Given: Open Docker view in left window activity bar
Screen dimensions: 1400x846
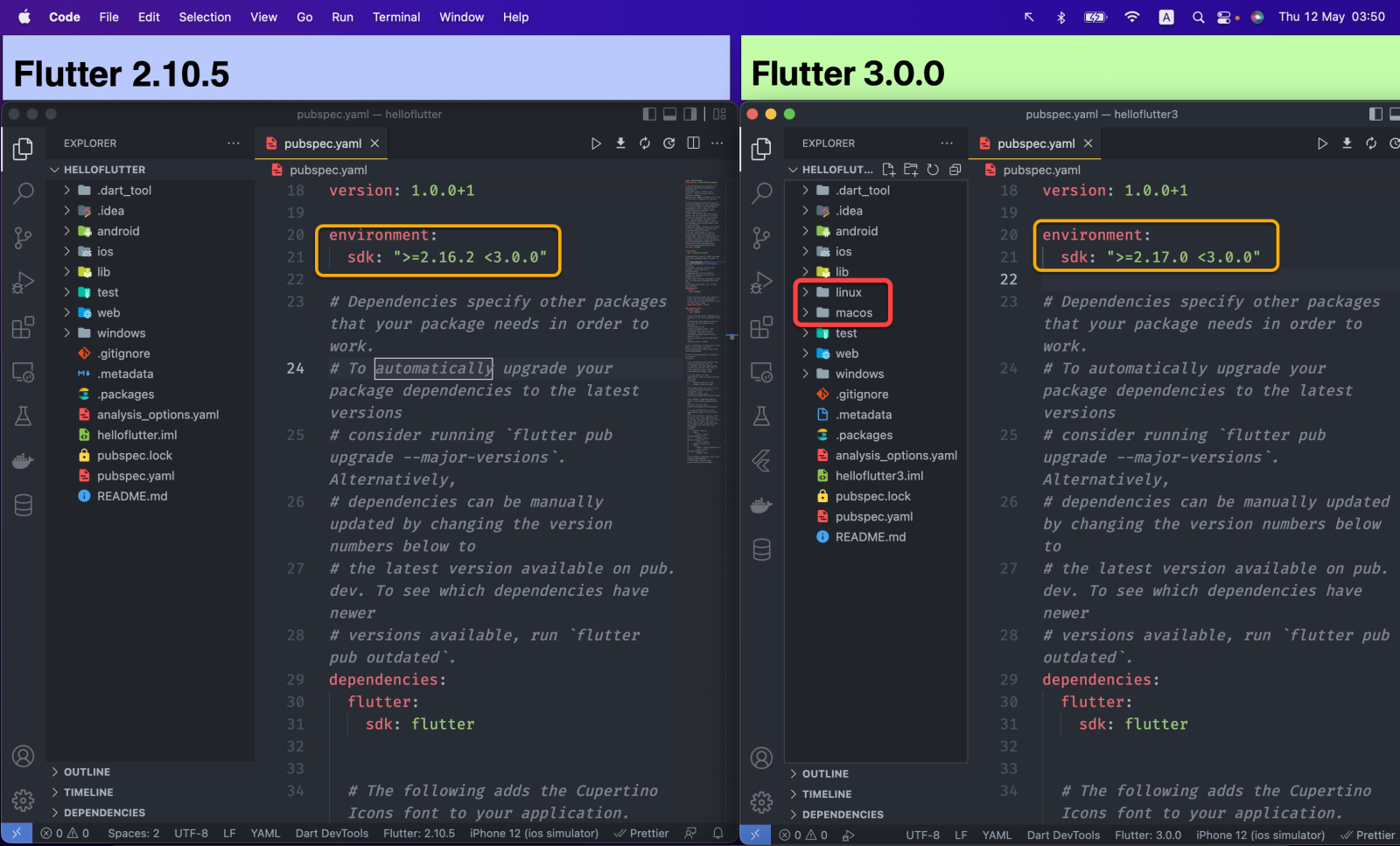Looking at the screenshot, I should click(24, 460).
